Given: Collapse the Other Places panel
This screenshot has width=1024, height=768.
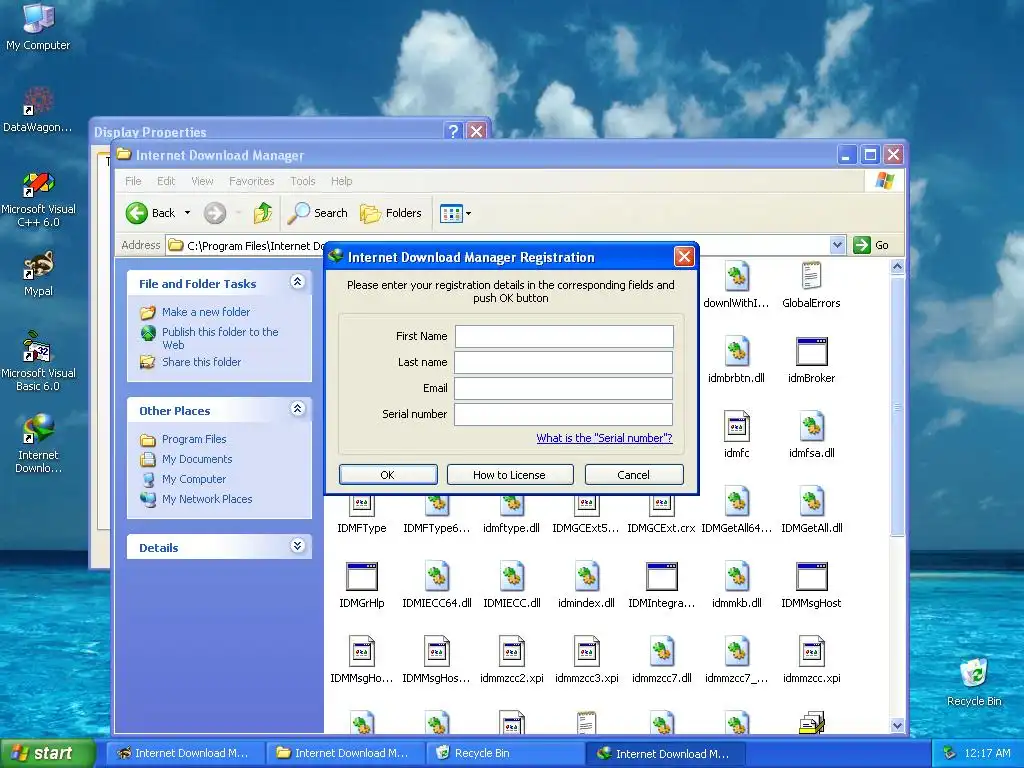Looking at the screenshot, I should (x=297, y=409).
